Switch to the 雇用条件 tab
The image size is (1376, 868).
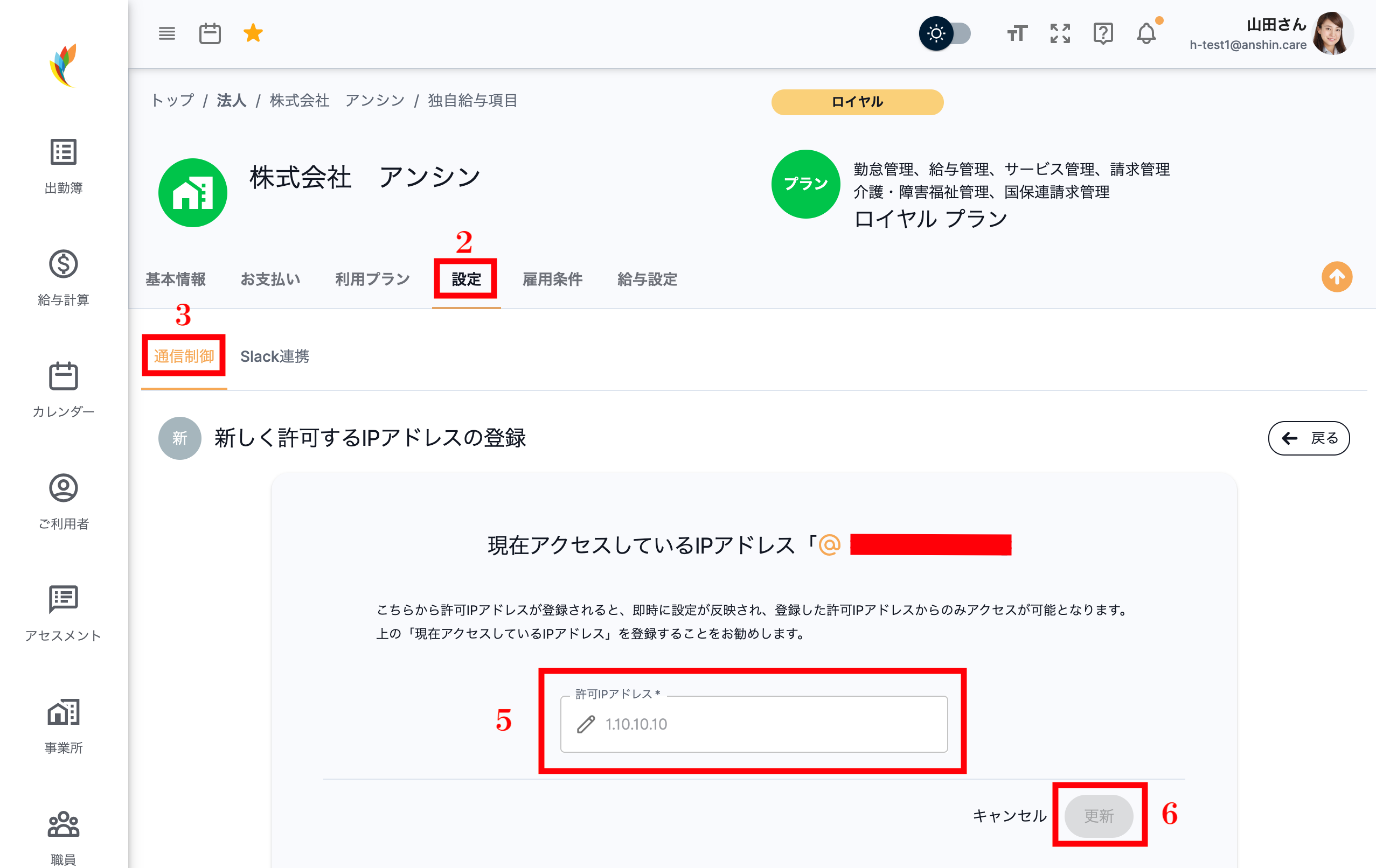click(552, 279)
